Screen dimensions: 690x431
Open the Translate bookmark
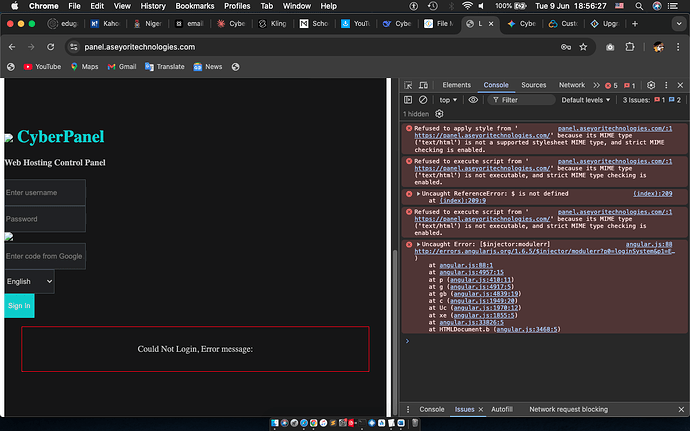pyautogui.click(x=165, y=67)
